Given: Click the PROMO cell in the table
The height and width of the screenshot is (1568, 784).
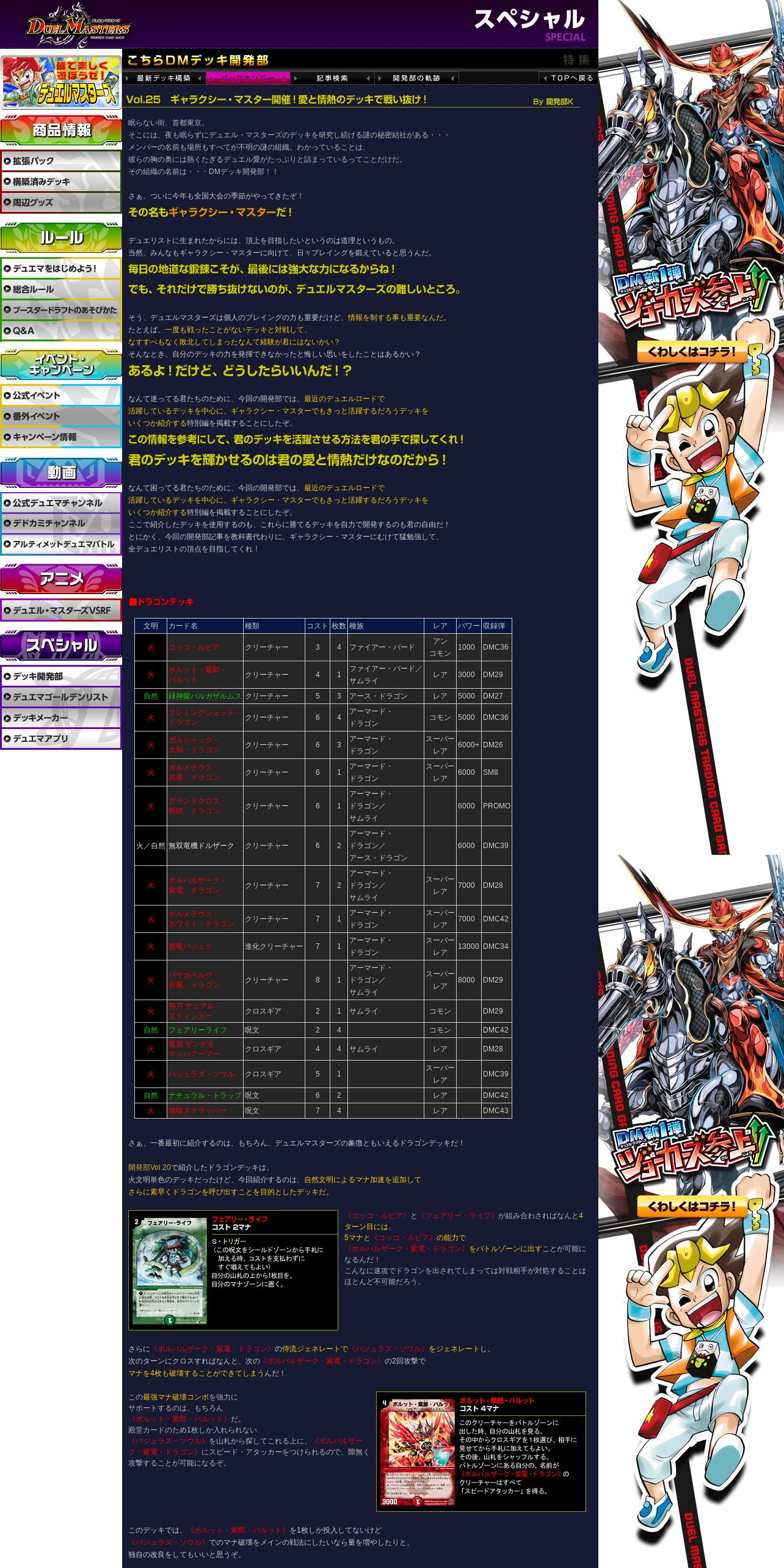Looking at the screenshot, I should pos(496,806).
